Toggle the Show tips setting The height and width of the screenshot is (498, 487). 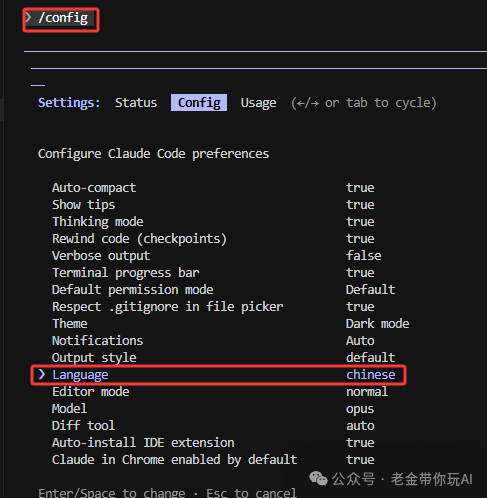tap(213, 205)
